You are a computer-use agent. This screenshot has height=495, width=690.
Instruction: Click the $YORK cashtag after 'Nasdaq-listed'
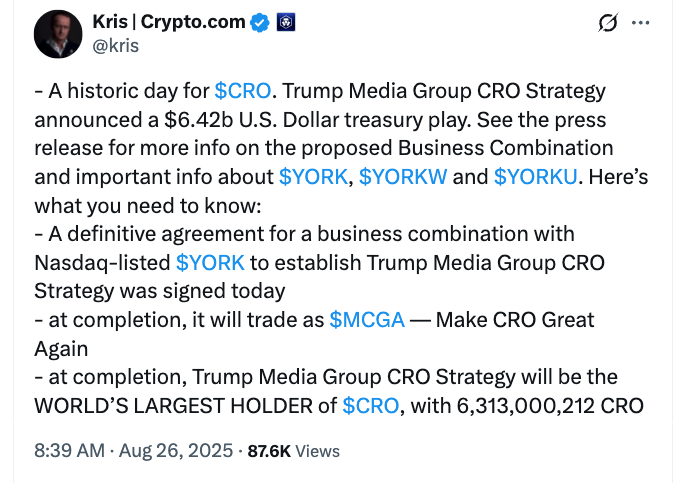209,263
